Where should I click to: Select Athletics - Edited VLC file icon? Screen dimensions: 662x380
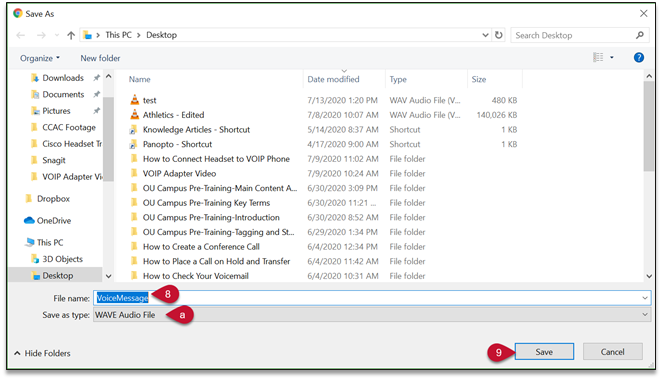134,114
